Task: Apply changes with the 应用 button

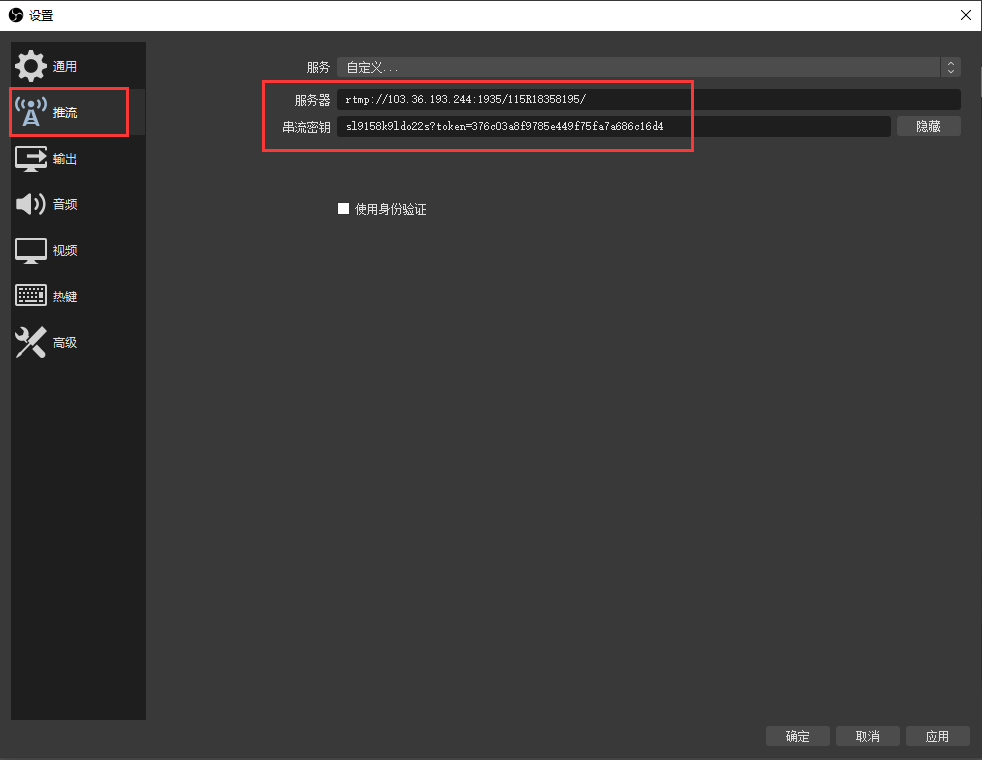Action: 937,736
